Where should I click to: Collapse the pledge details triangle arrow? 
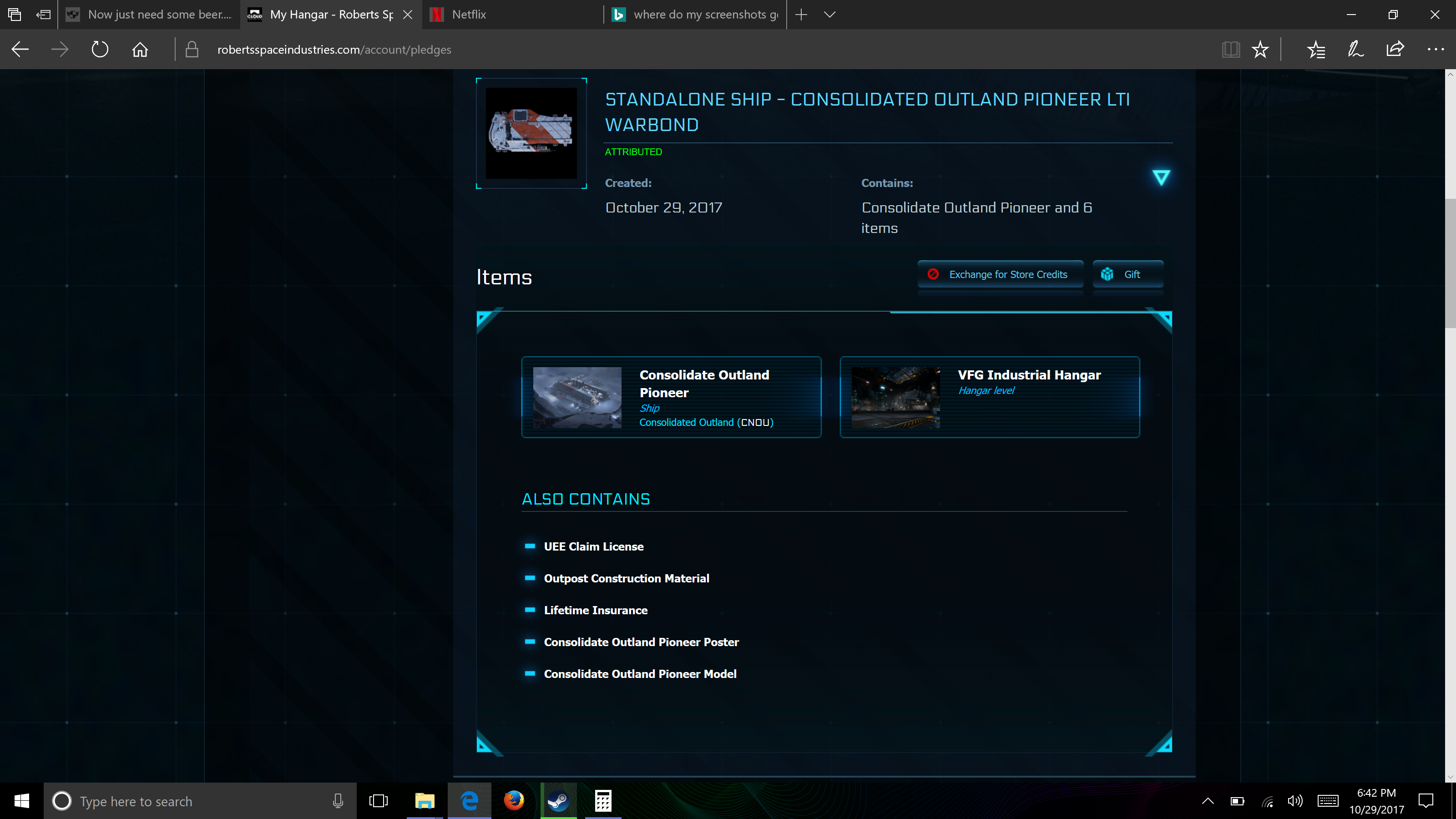pos(1160,177)
